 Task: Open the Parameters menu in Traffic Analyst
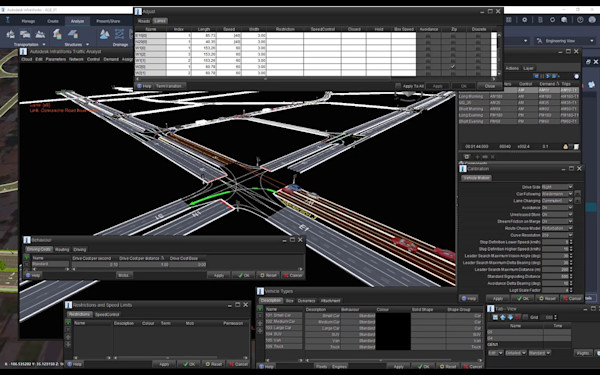pos(55,59)
